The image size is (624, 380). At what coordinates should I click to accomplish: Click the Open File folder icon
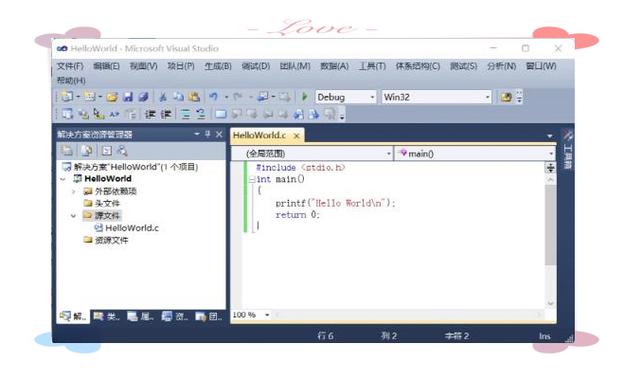pos(112,97)
